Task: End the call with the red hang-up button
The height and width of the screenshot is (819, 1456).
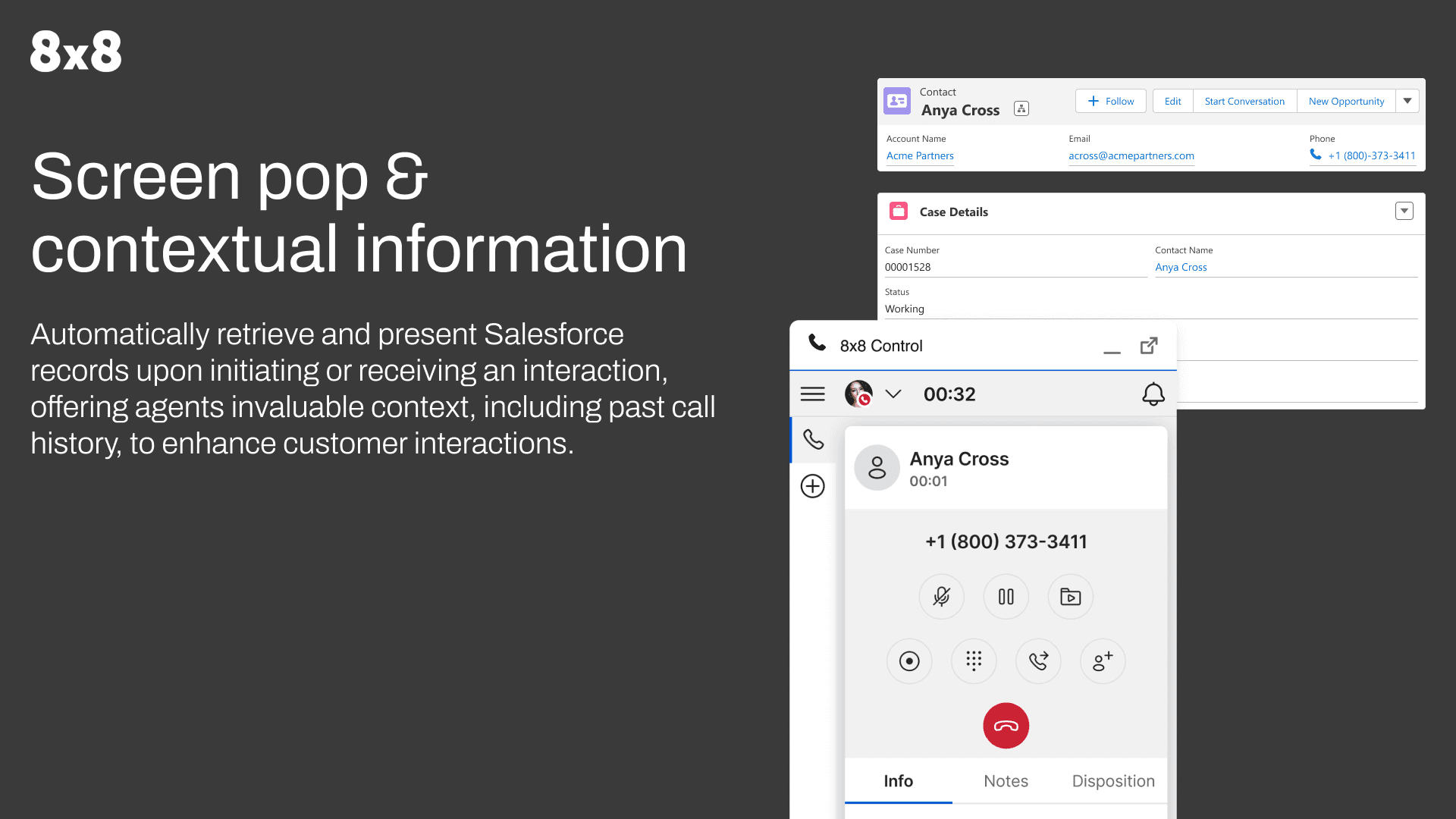Action: [1006, 726]
